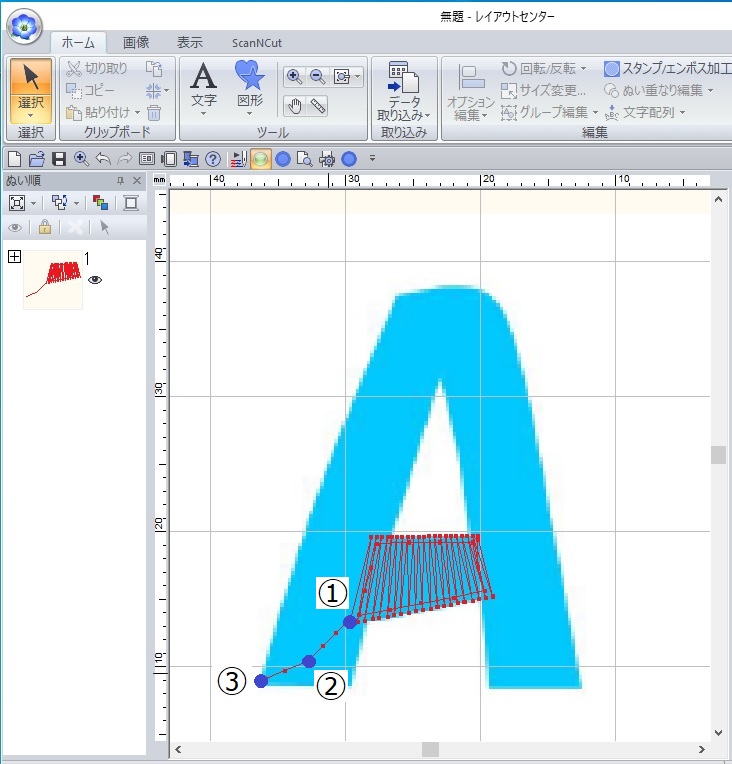Viewport: 732px width, 764px height.
Task: Select the 文字 text tool
Action: [204, 89]
